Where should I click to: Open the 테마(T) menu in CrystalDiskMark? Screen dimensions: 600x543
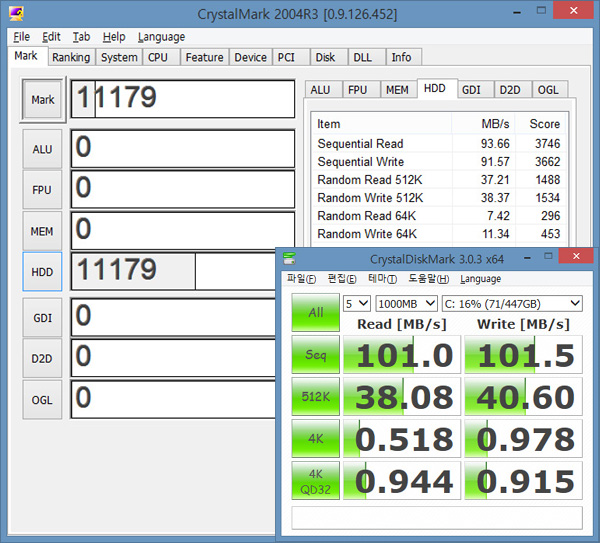(382, 279)
